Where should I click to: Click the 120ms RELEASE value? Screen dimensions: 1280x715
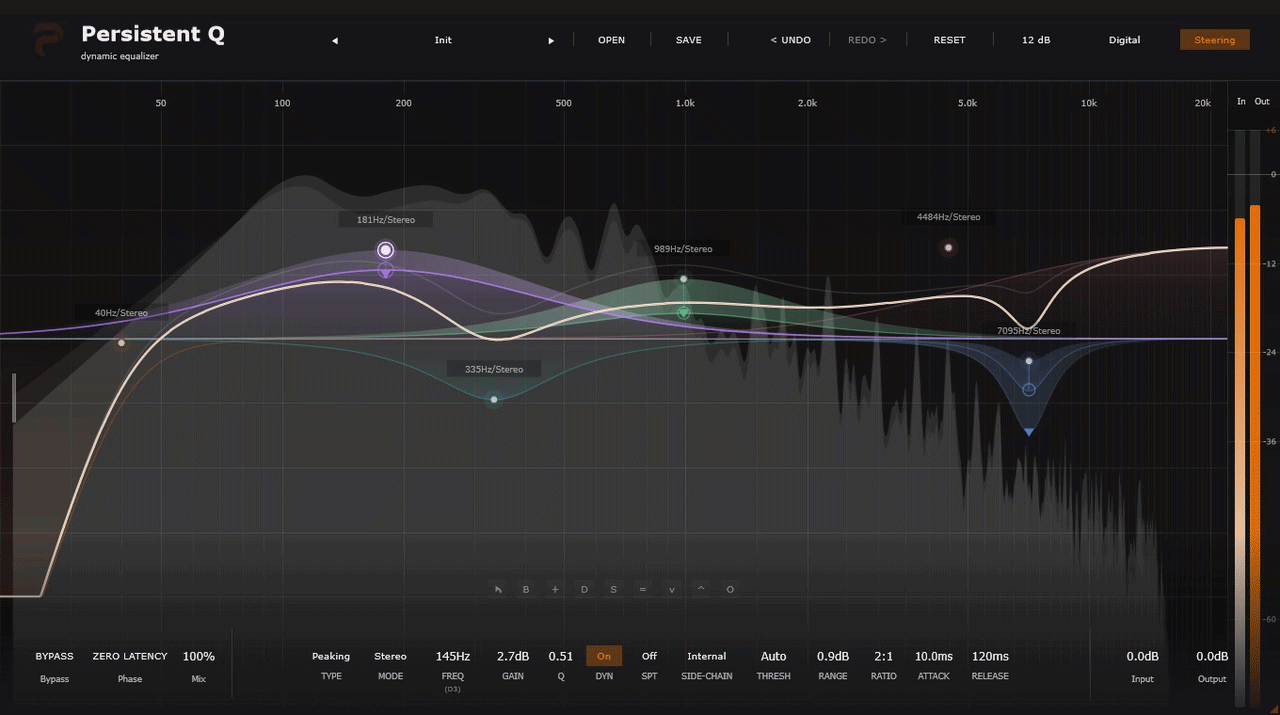(990, 656)
